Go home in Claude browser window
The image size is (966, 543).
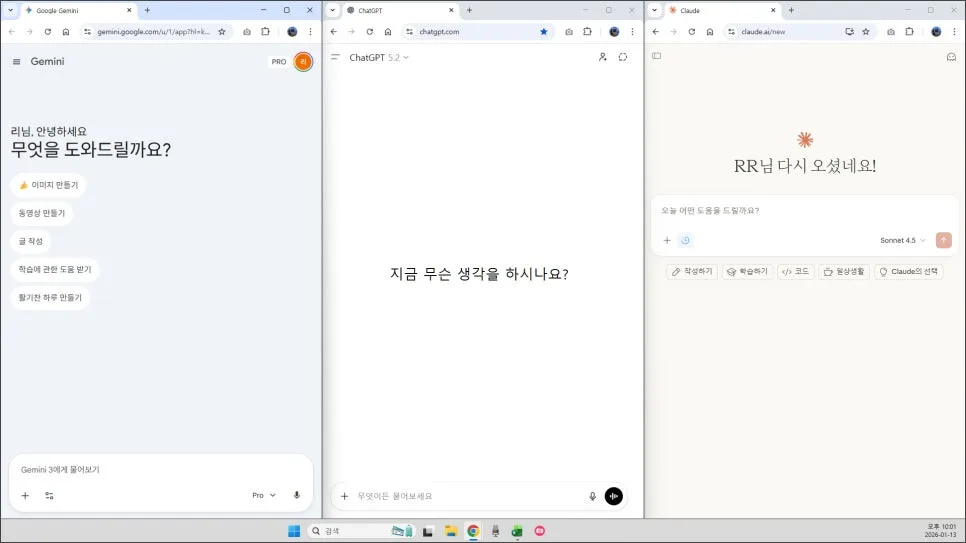coord(710,31)
